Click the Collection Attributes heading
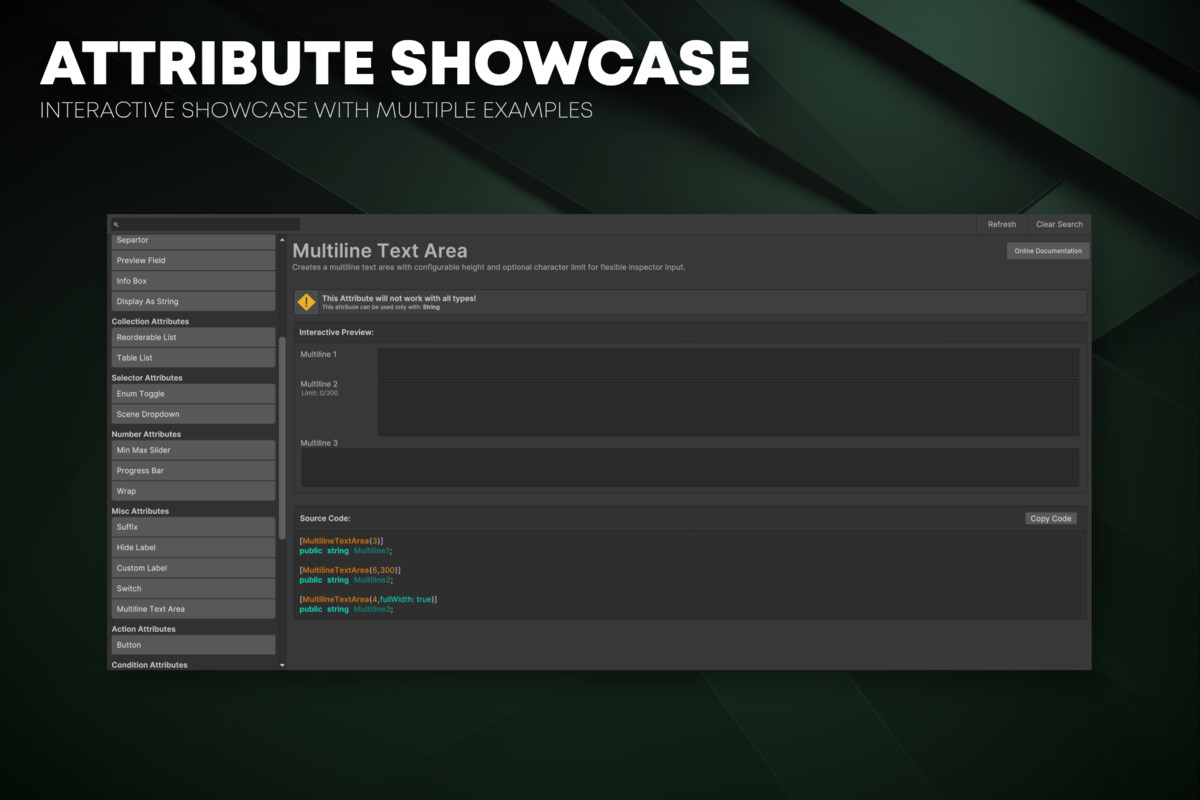 (150, 322)
